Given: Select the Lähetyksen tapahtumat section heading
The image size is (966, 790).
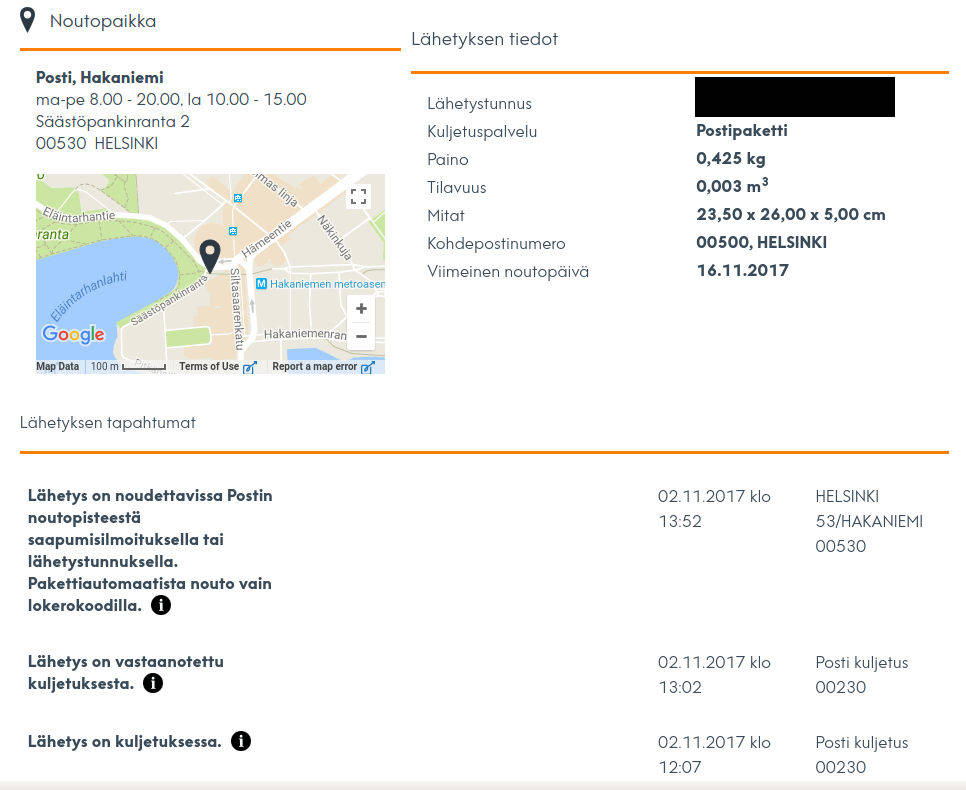Looking at the screenshot, I should [x=107, y=422].
